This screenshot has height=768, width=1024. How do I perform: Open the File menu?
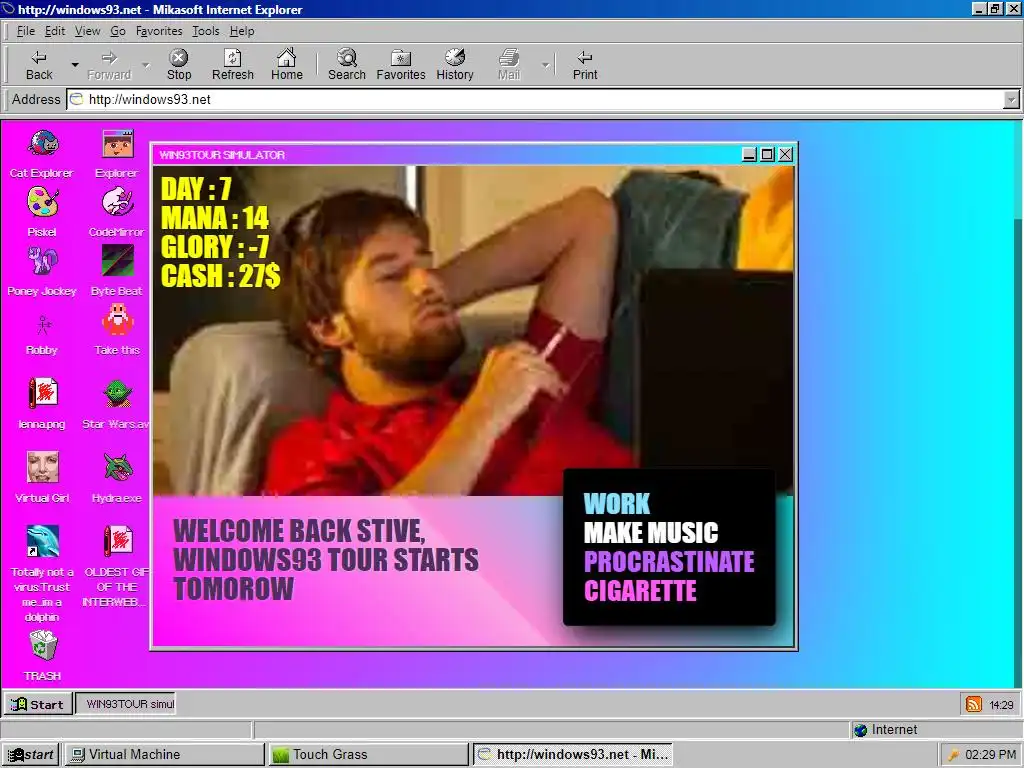click(x=26, y=31)
